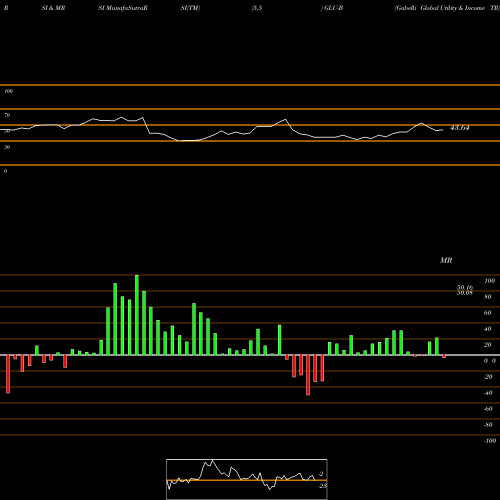Image resolution: width=500 pixels, height=500 pixels.
Task: Click the '-20' label on MR axis
Action: 488,377
